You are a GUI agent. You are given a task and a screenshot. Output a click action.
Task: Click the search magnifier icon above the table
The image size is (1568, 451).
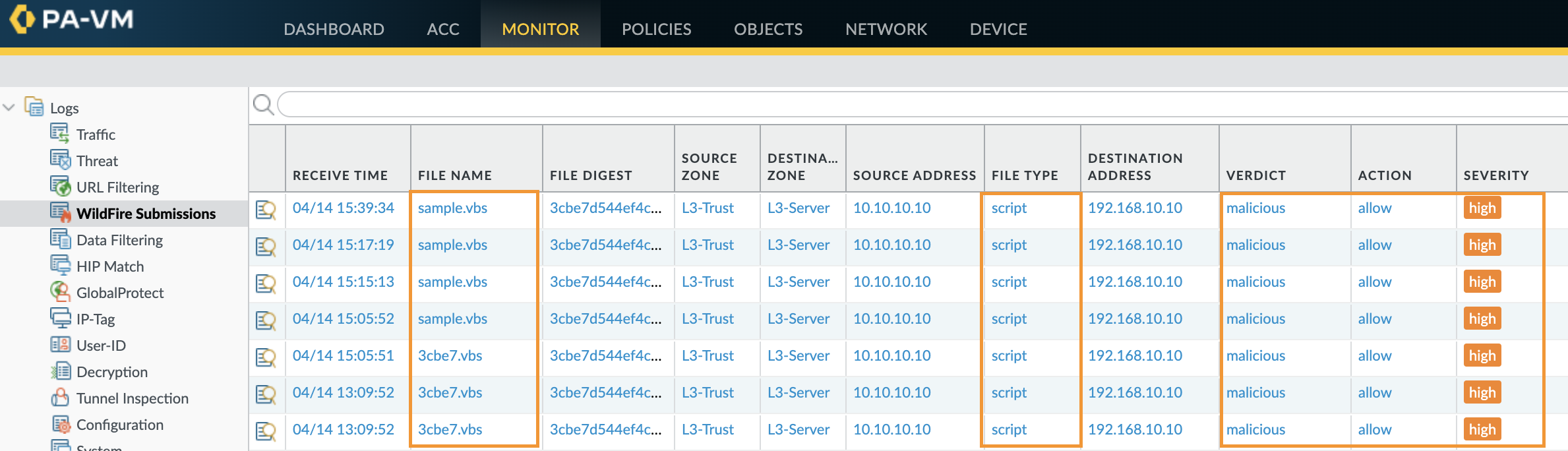pyautogui.click(x=263, y=105)
